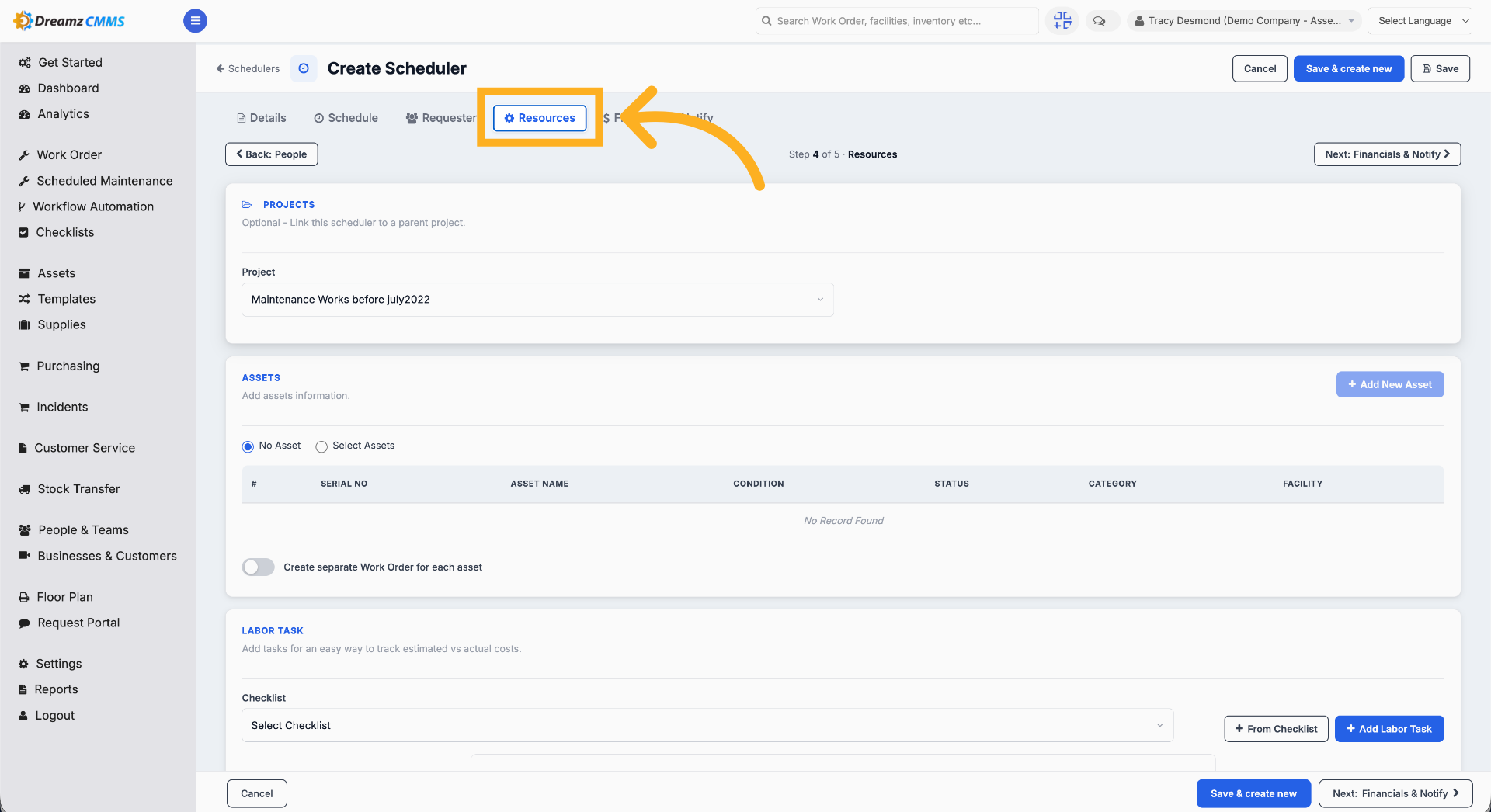
Task: Open Work Order in the sidebar
Action: pos(69,155)
